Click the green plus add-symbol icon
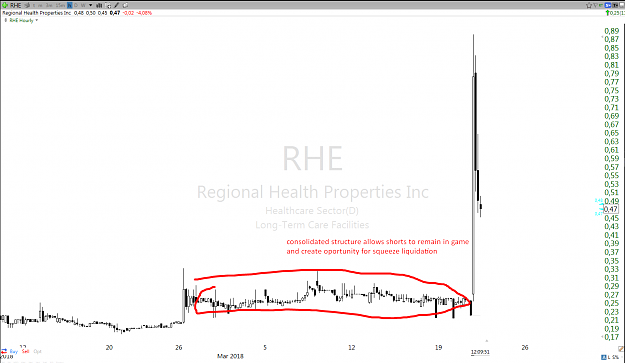 [5, 5]
